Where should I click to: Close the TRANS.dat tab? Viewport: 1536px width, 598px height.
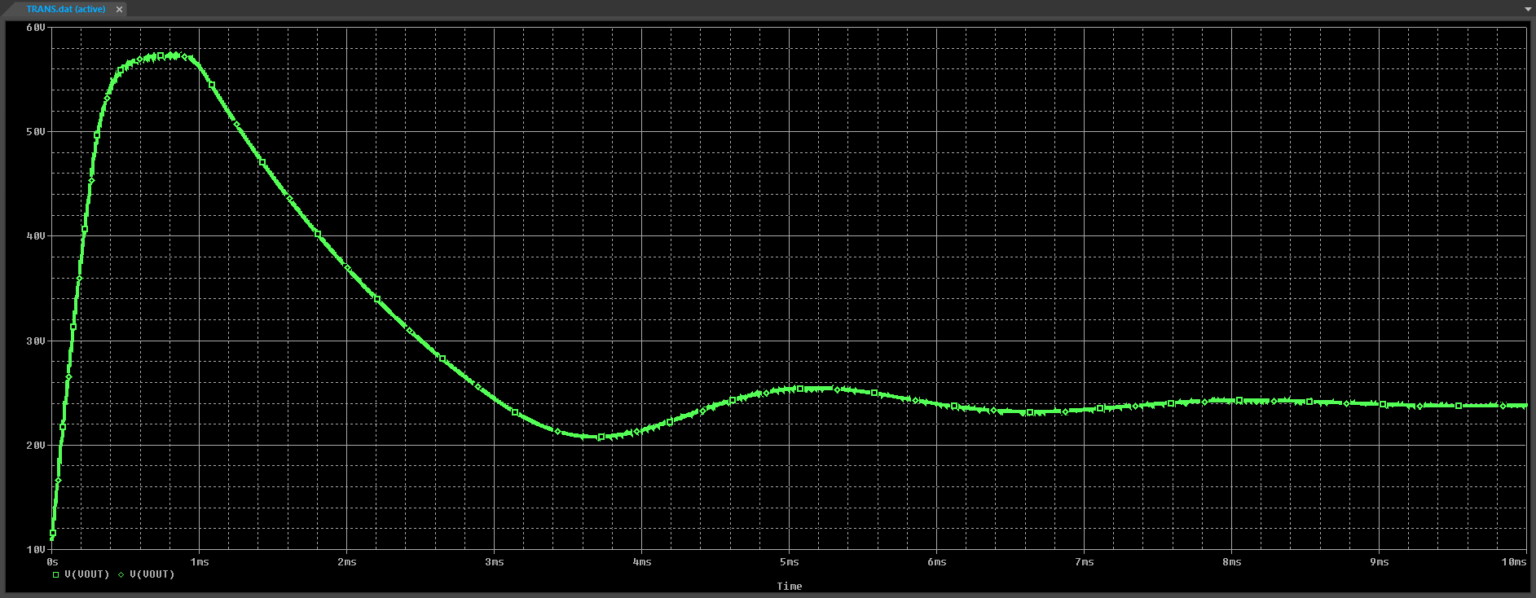point(118,9)
